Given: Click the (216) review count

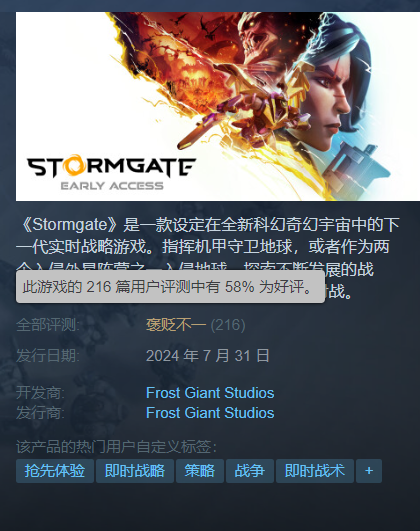Looking at the screenshot, I should pyautogui.click(x=228, y=325).
